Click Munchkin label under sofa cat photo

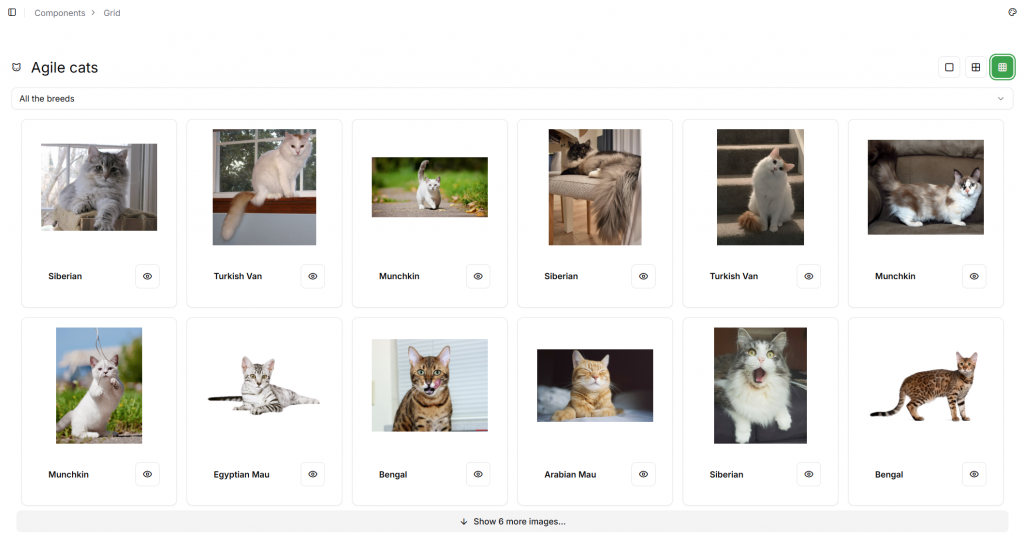click(x=895, y=276)
